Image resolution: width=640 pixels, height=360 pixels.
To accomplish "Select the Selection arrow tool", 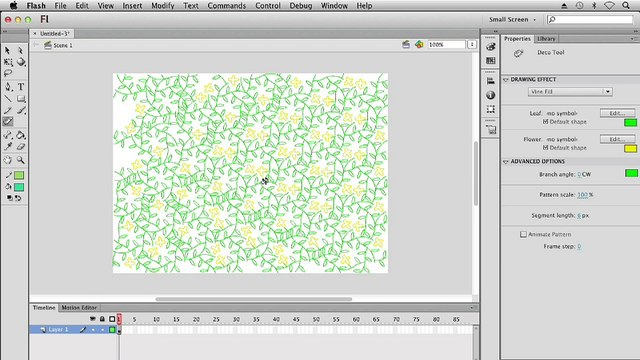I will tap(7, 51).
